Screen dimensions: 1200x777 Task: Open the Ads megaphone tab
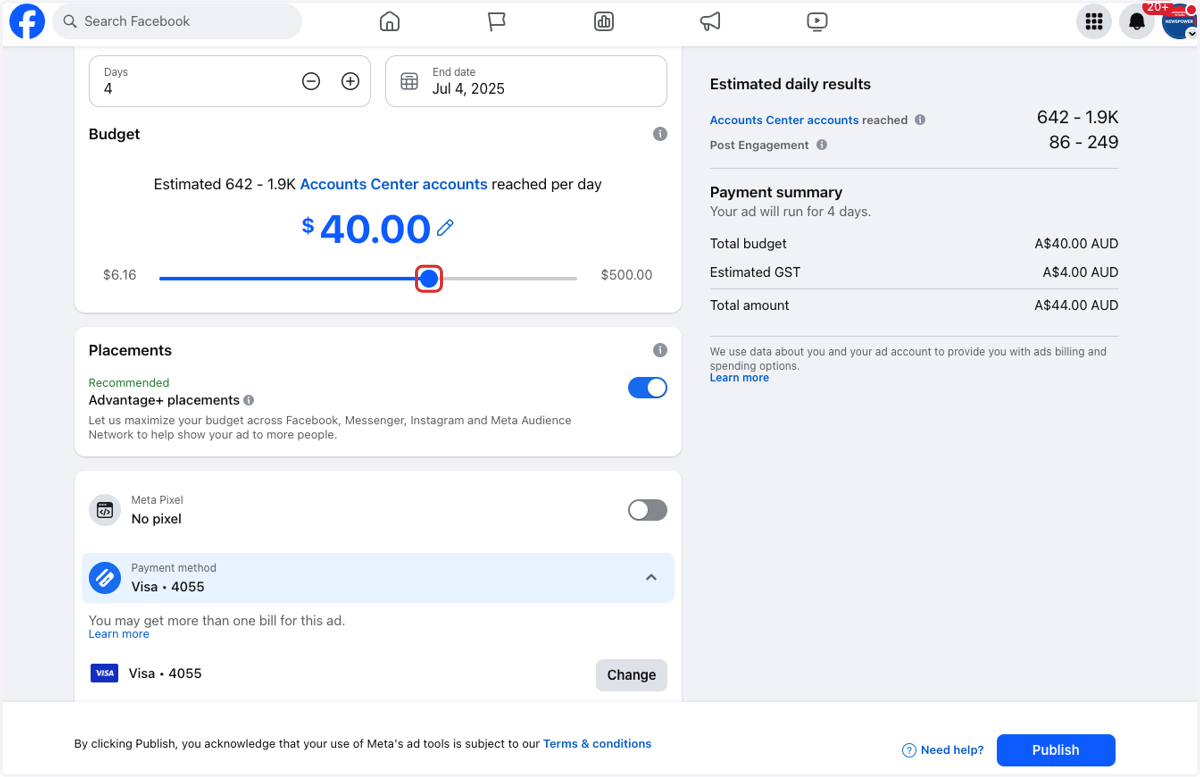click(x=710, y=21)
